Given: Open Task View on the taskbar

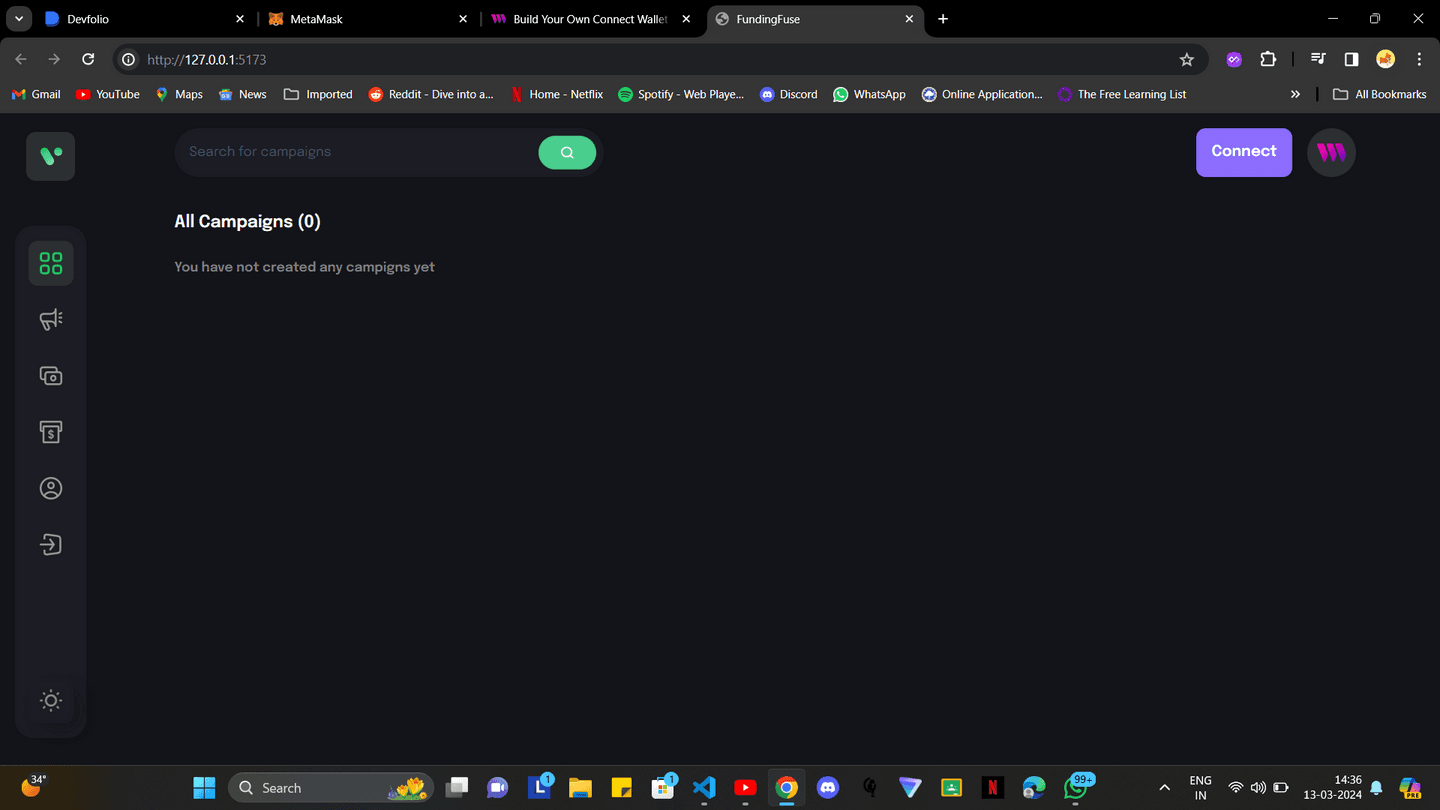Looking at the screenshot, I should (x=457, y=788).
